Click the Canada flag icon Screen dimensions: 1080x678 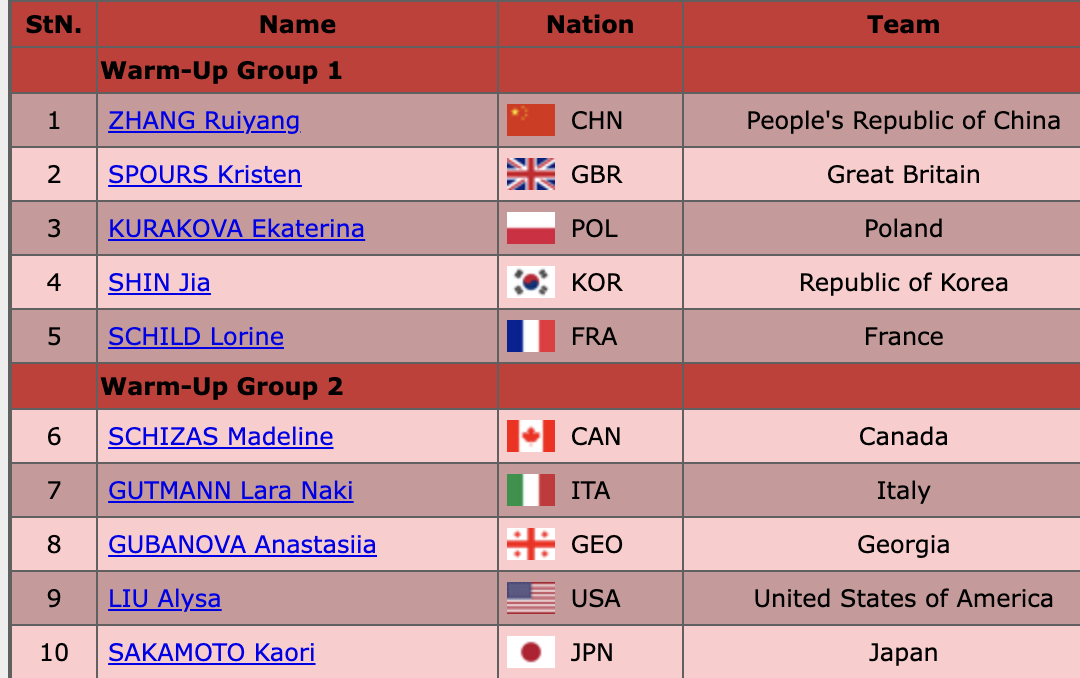point(530,437)
